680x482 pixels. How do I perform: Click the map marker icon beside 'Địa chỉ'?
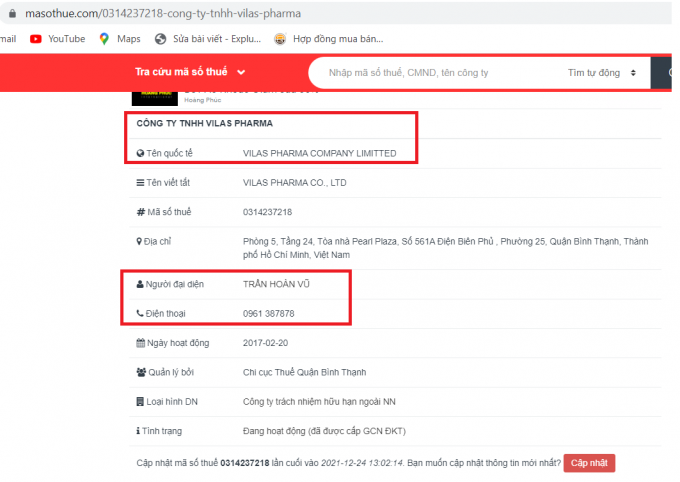(139, 241)
